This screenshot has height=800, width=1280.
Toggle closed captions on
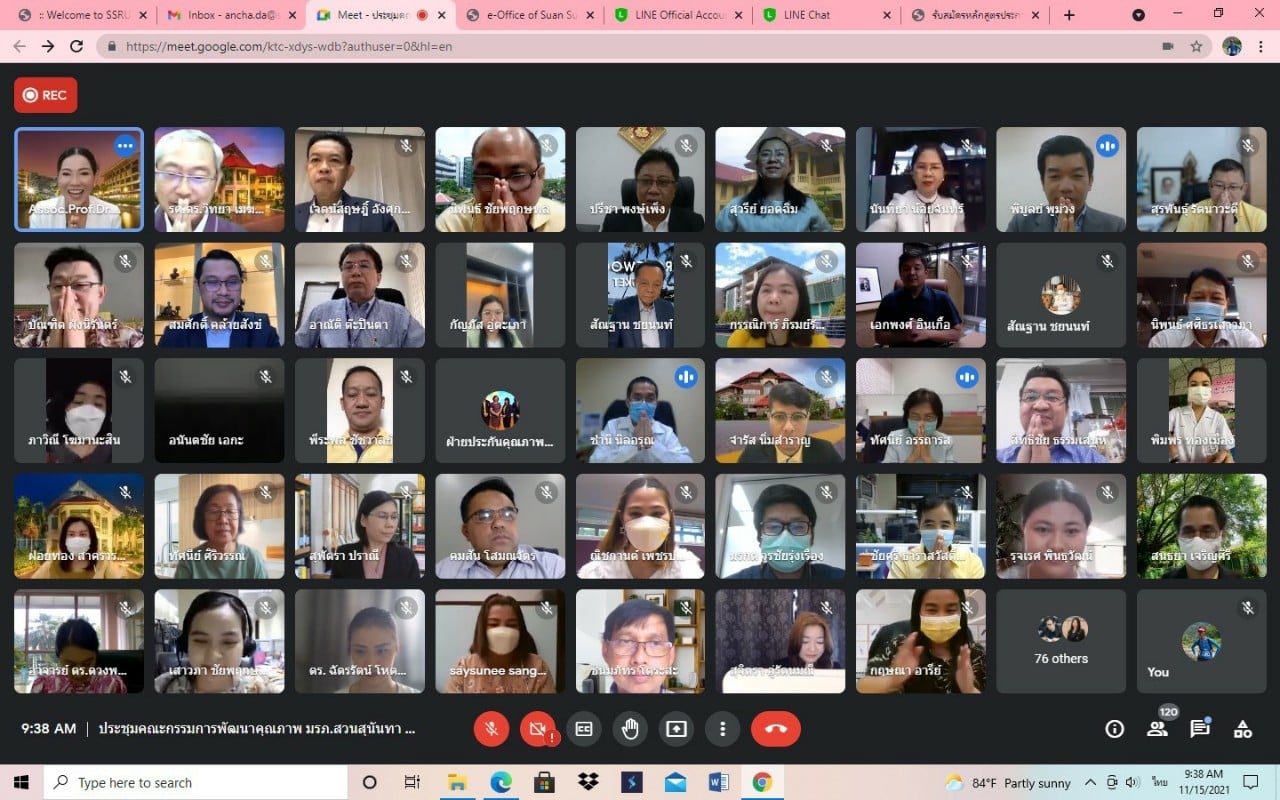(584, 729)
